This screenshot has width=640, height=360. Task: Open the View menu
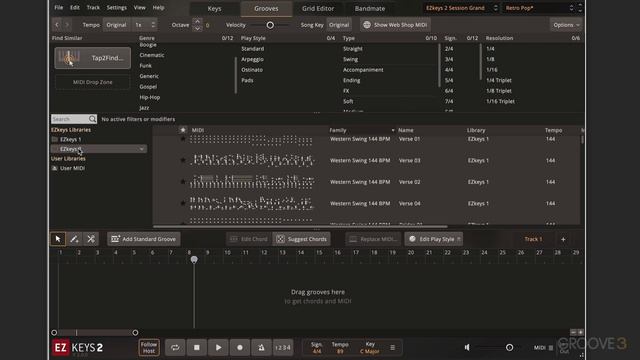click(140, 7)
